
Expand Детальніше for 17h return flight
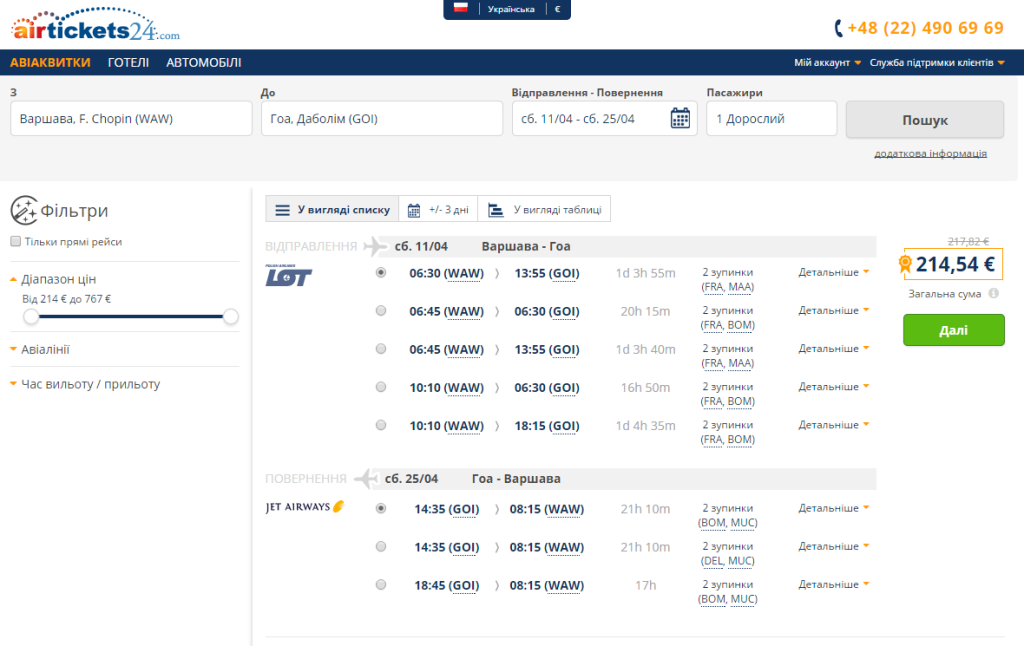[x=833, y=584]
